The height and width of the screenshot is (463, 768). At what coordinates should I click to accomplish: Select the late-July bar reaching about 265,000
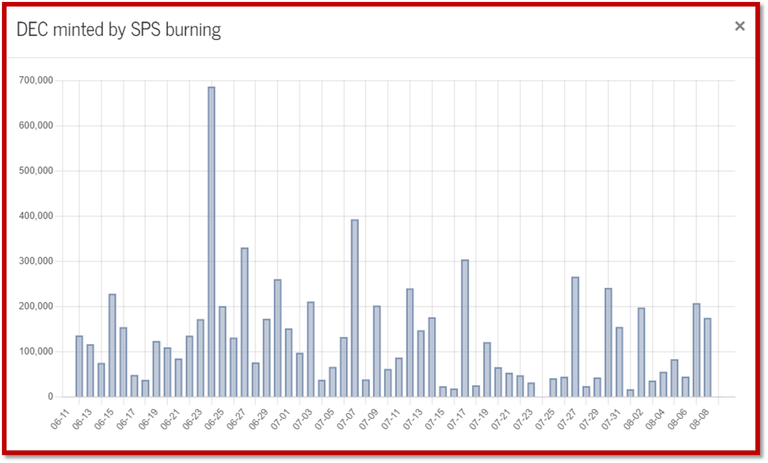575,337
